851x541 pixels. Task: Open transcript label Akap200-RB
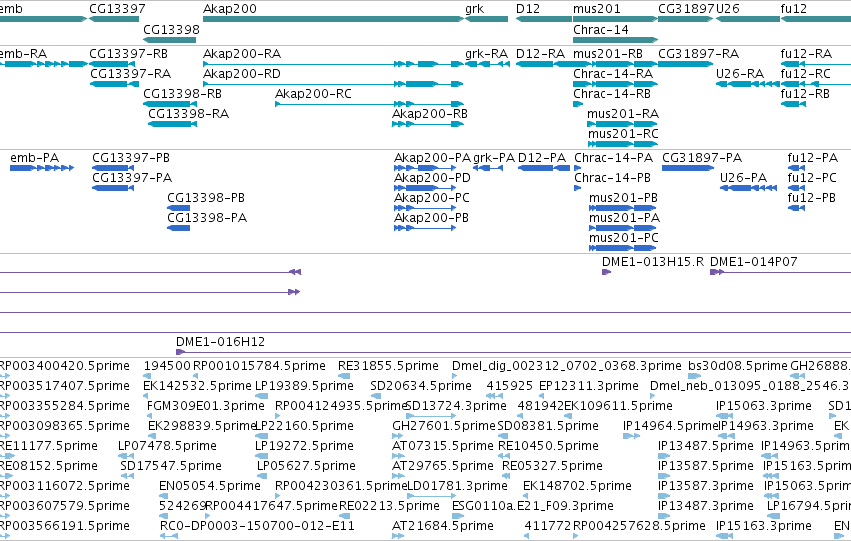pos(430,114)
